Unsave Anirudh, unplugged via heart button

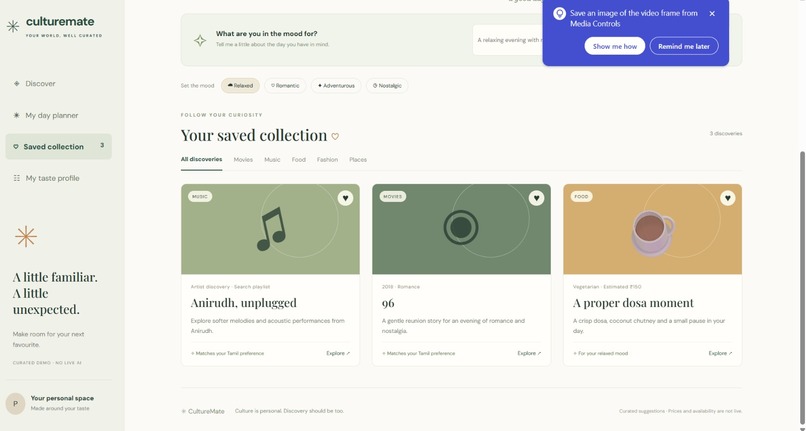(345, 198)
